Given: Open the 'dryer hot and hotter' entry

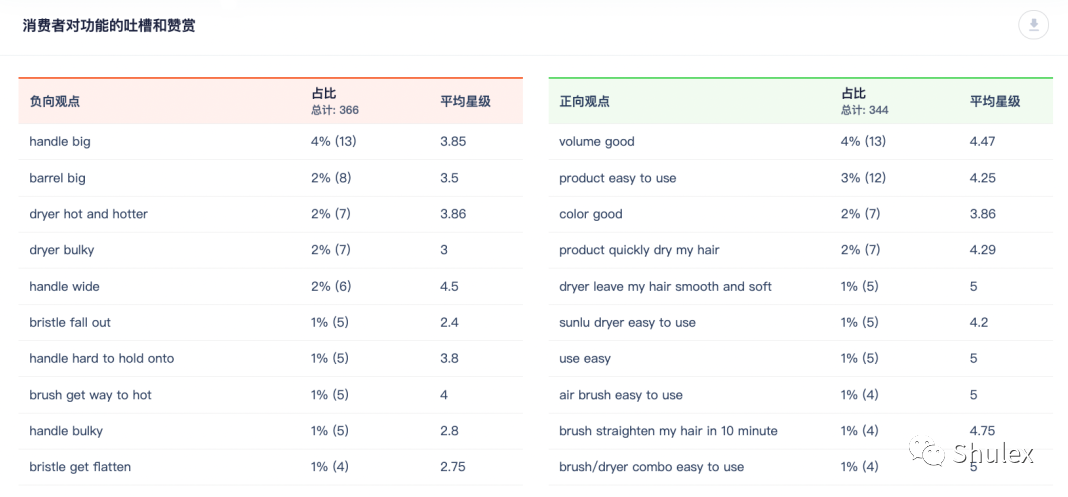Looking at the screenshot, I should tap(270, 214).
